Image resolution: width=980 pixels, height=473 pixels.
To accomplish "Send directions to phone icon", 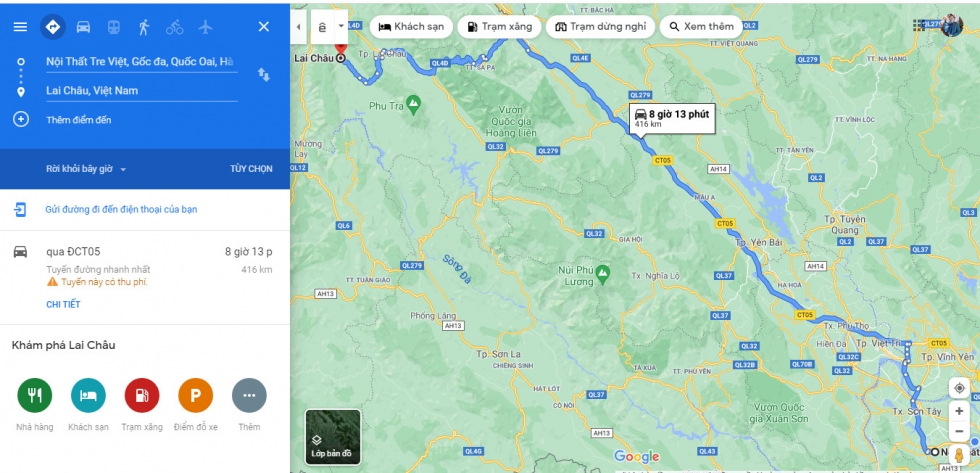I will point(20,209).
